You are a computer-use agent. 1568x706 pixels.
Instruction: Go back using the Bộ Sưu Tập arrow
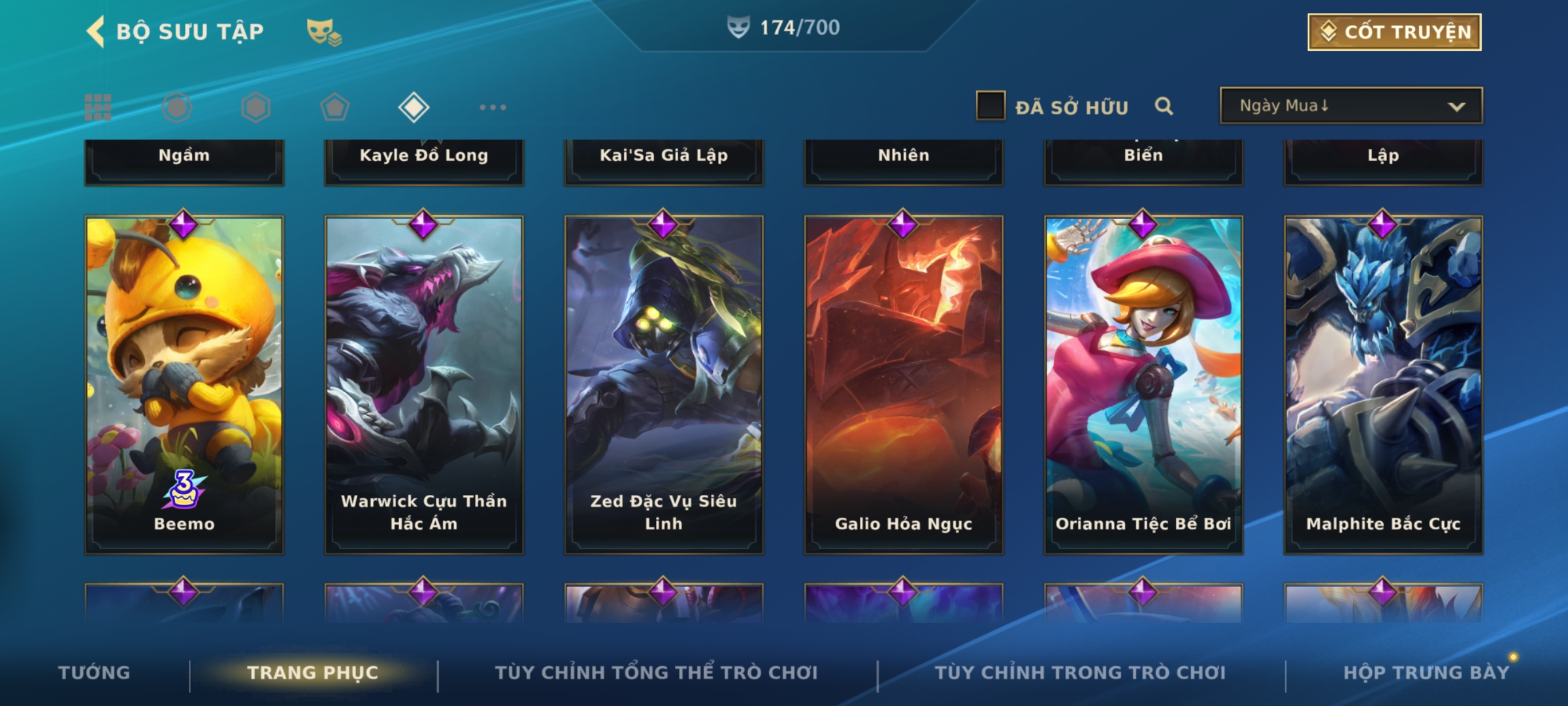95,31
